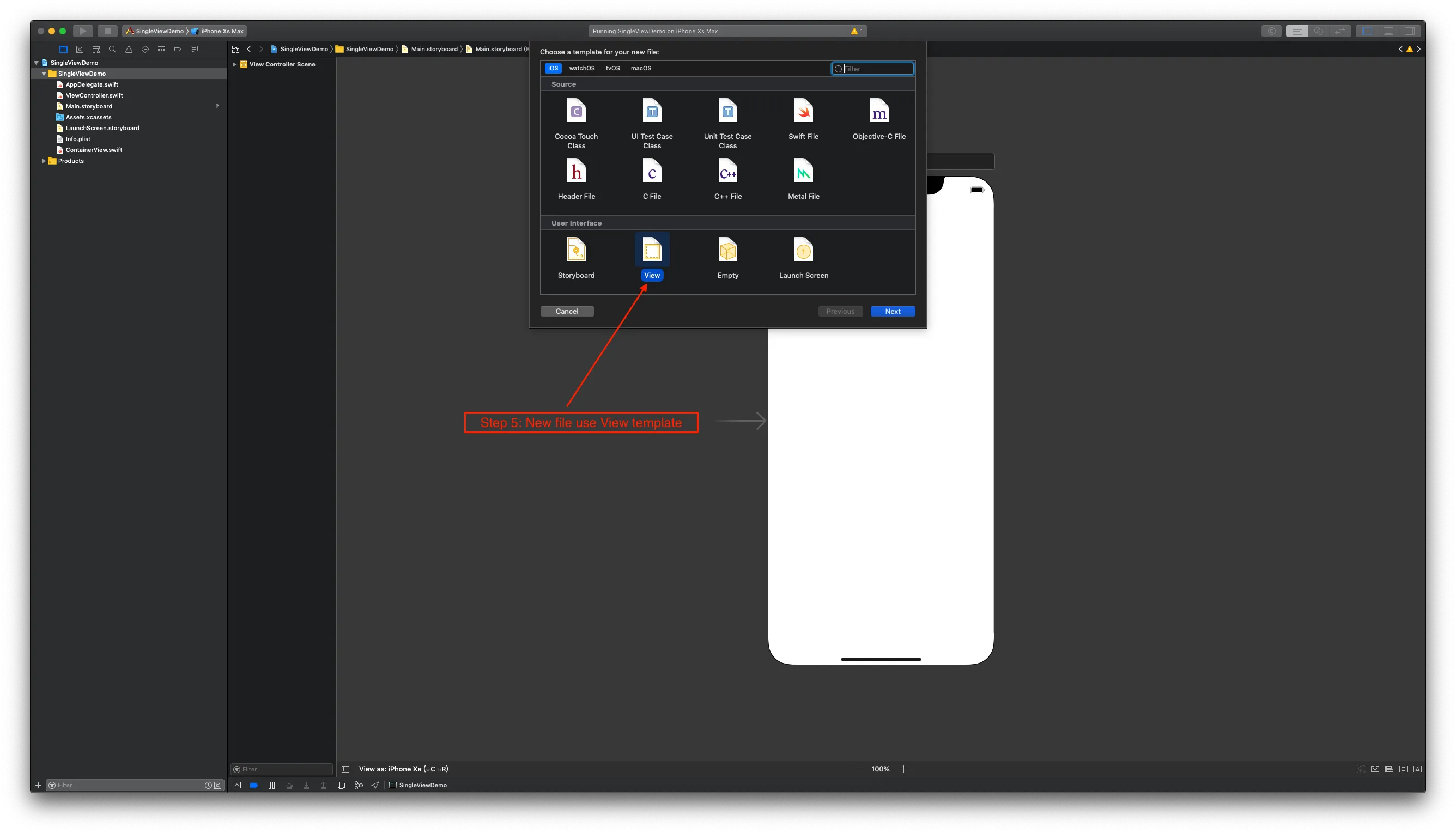Choose the Swift File template

click(x=803, y=112)
